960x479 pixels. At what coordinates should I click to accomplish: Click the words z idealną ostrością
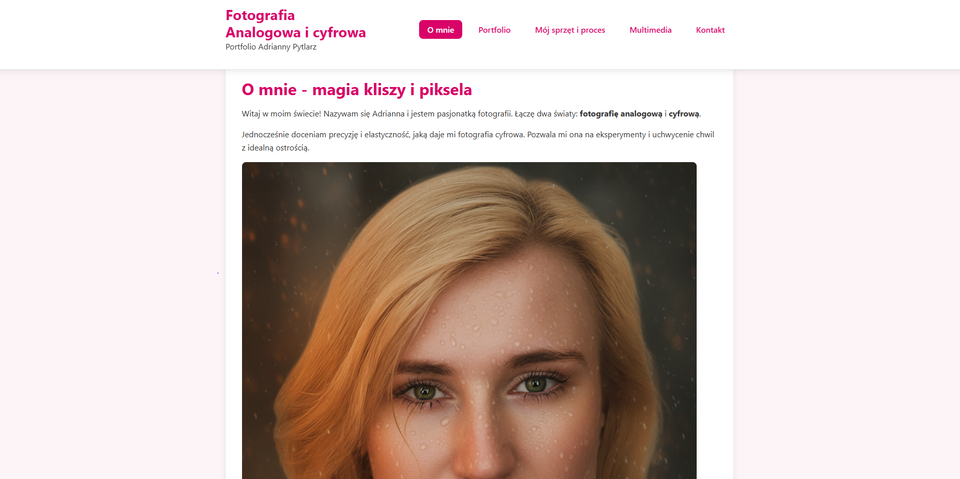pos(276,148)
